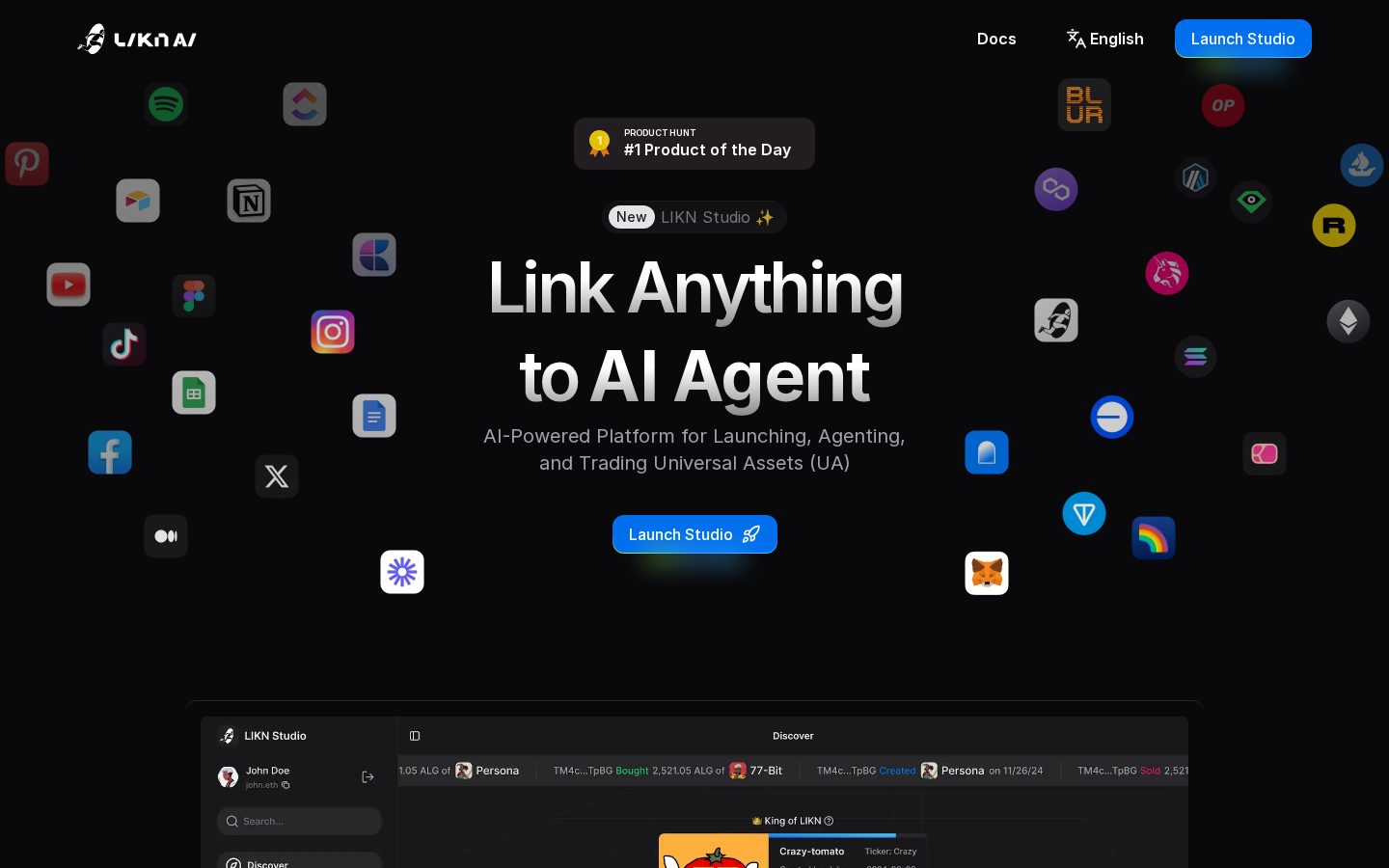Click the "Discover" title in preview header
This screenshot has height=868, width=1389.
pos(793,736)
